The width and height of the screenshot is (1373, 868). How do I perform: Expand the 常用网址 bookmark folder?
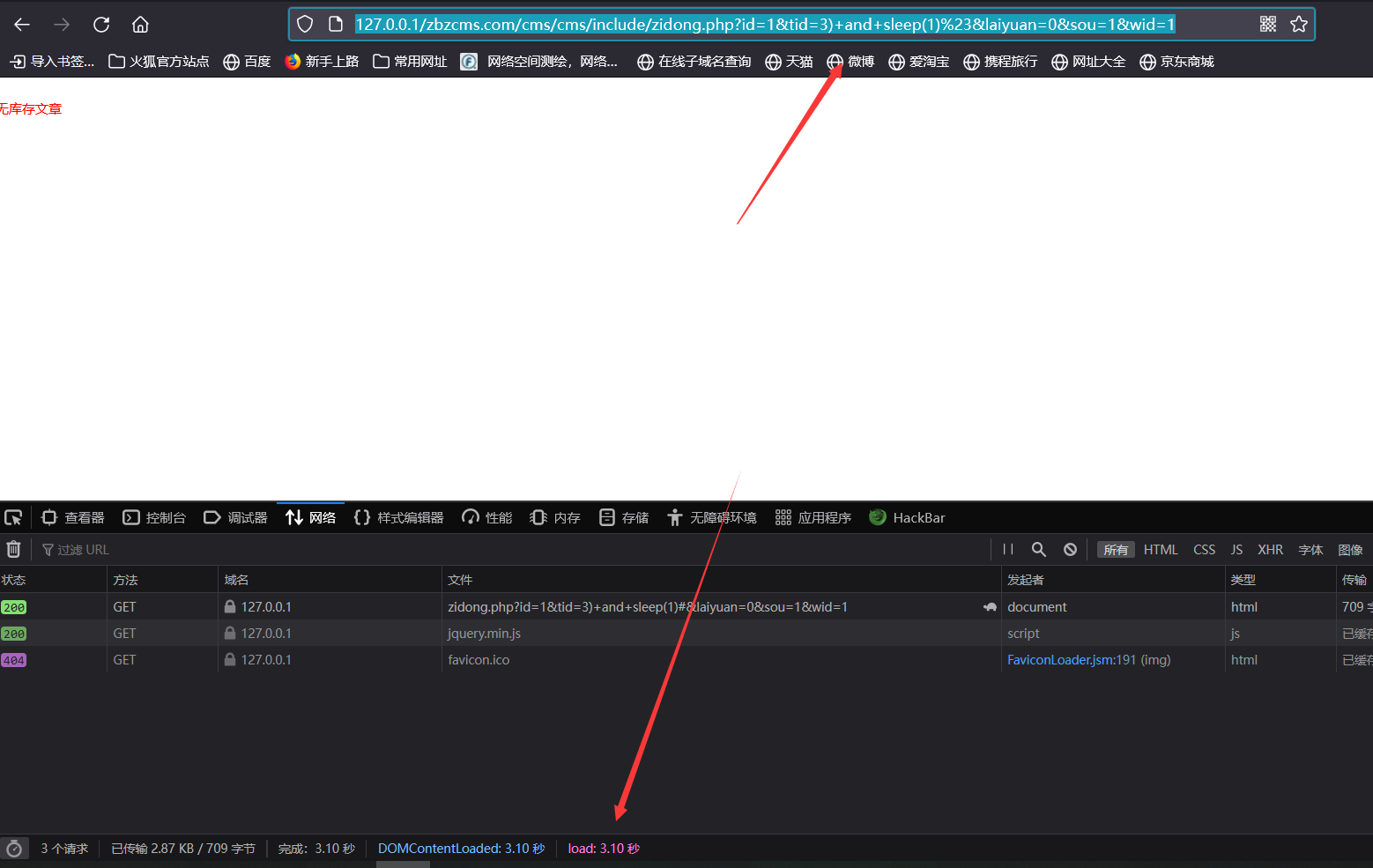click(410, 62)
